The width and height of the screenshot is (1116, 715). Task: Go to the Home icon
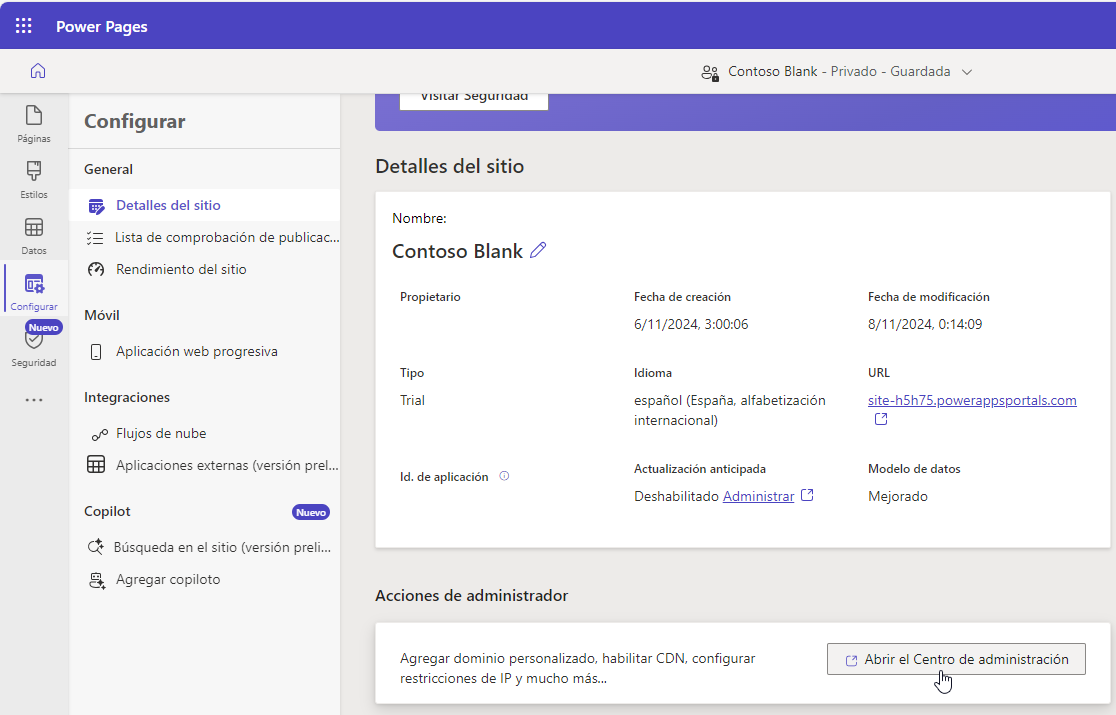(x=38, y=70)
